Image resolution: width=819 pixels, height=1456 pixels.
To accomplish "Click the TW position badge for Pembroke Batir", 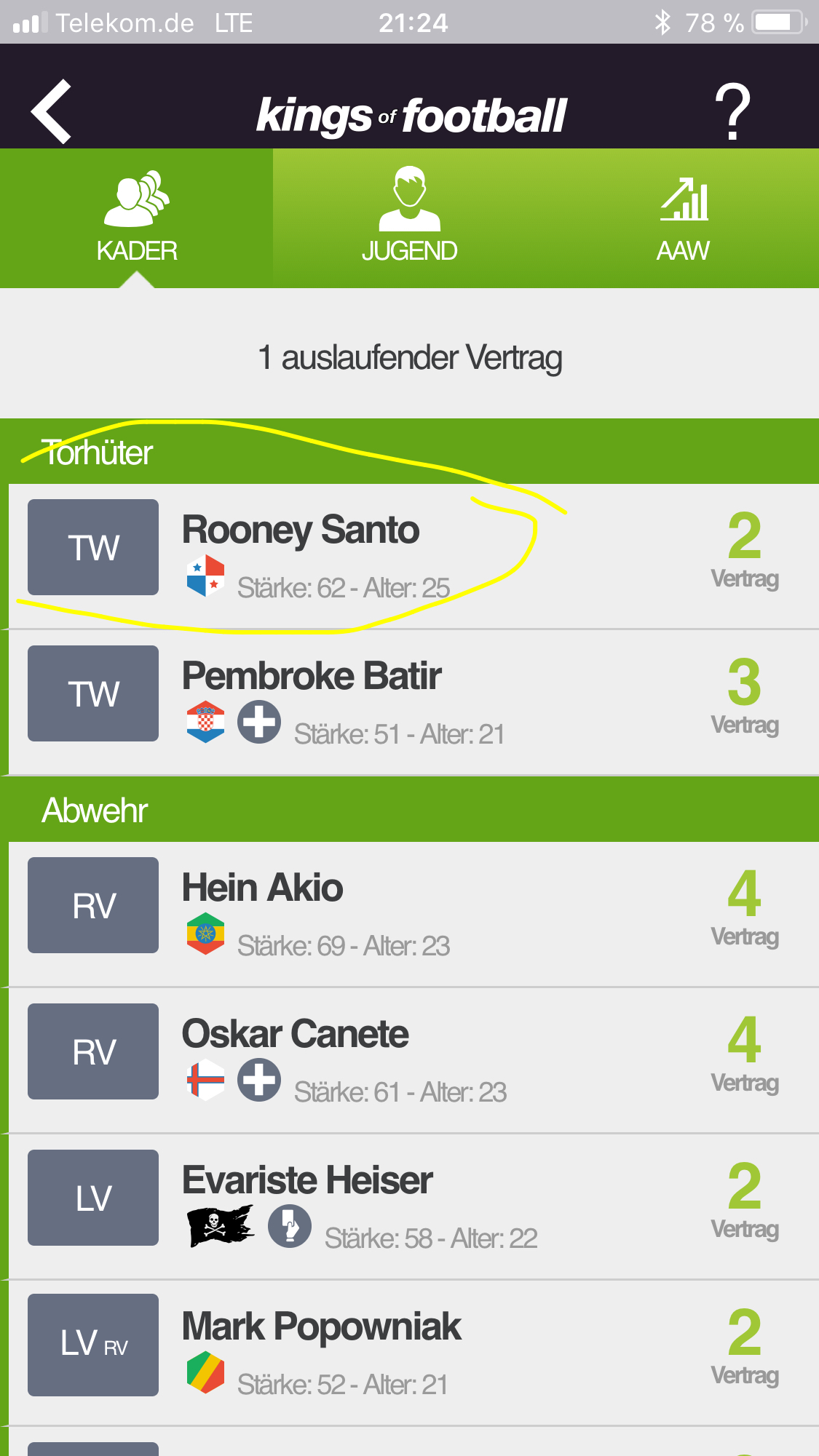I will (93, 693).
